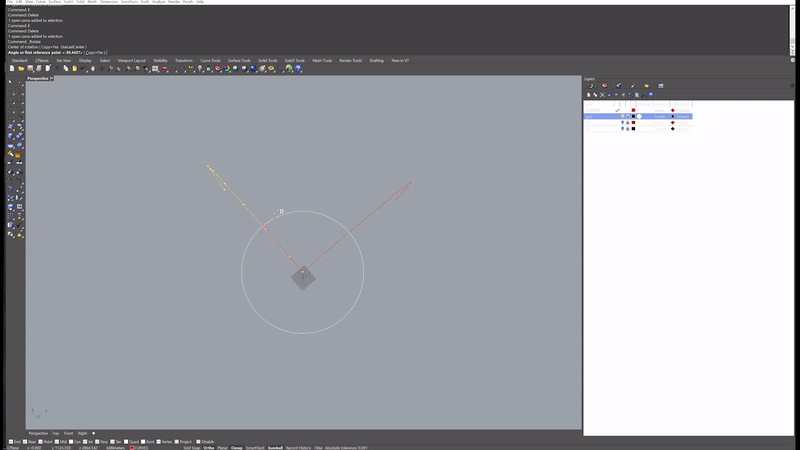
Task: Select the Pan hand tool
Action: [x=92, y=68]
